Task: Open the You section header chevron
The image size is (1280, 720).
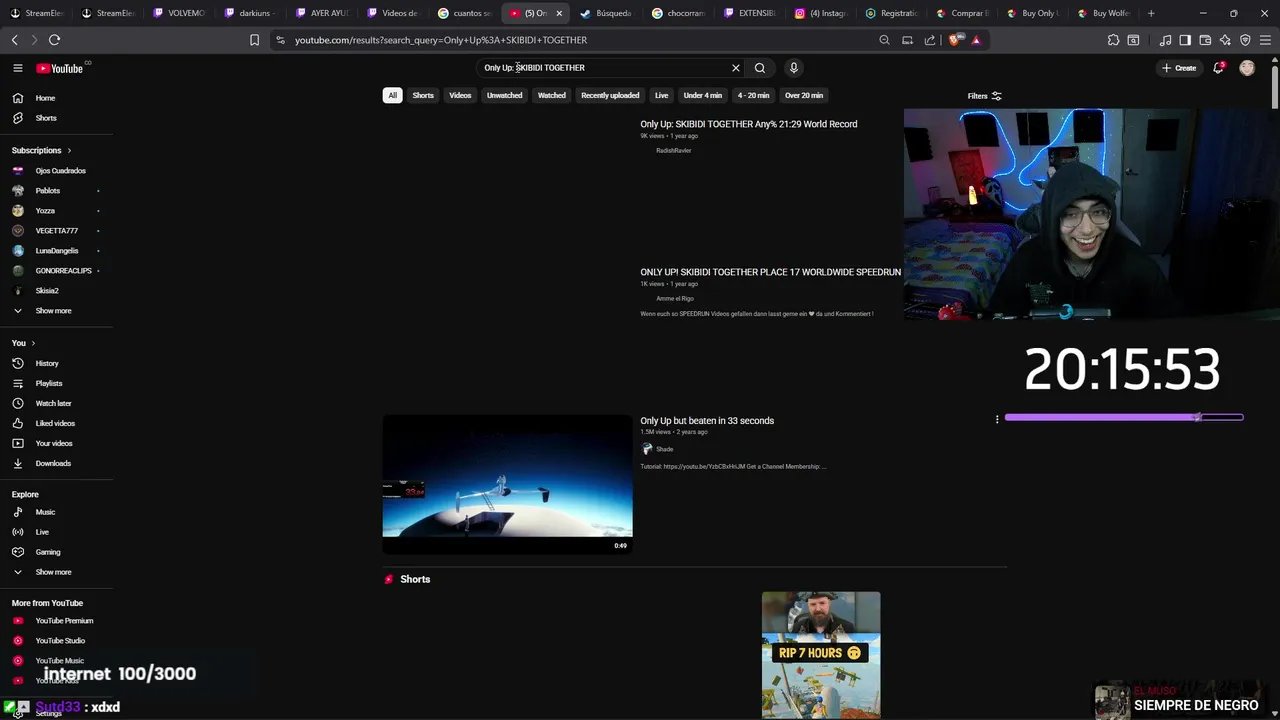Action: 33,343
